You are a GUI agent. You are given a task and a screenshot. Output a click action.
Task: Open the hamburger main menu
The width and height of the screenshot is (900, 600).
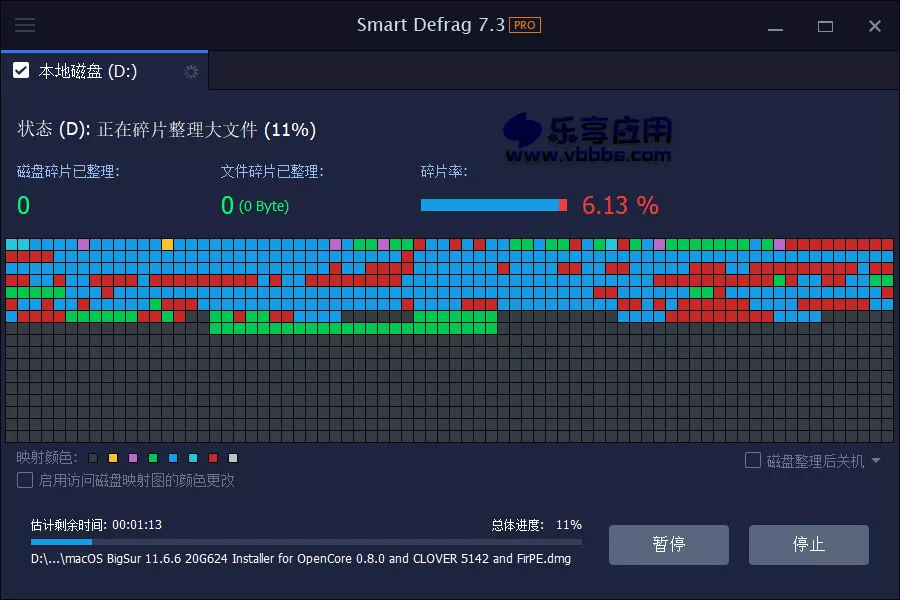(25, 26)
